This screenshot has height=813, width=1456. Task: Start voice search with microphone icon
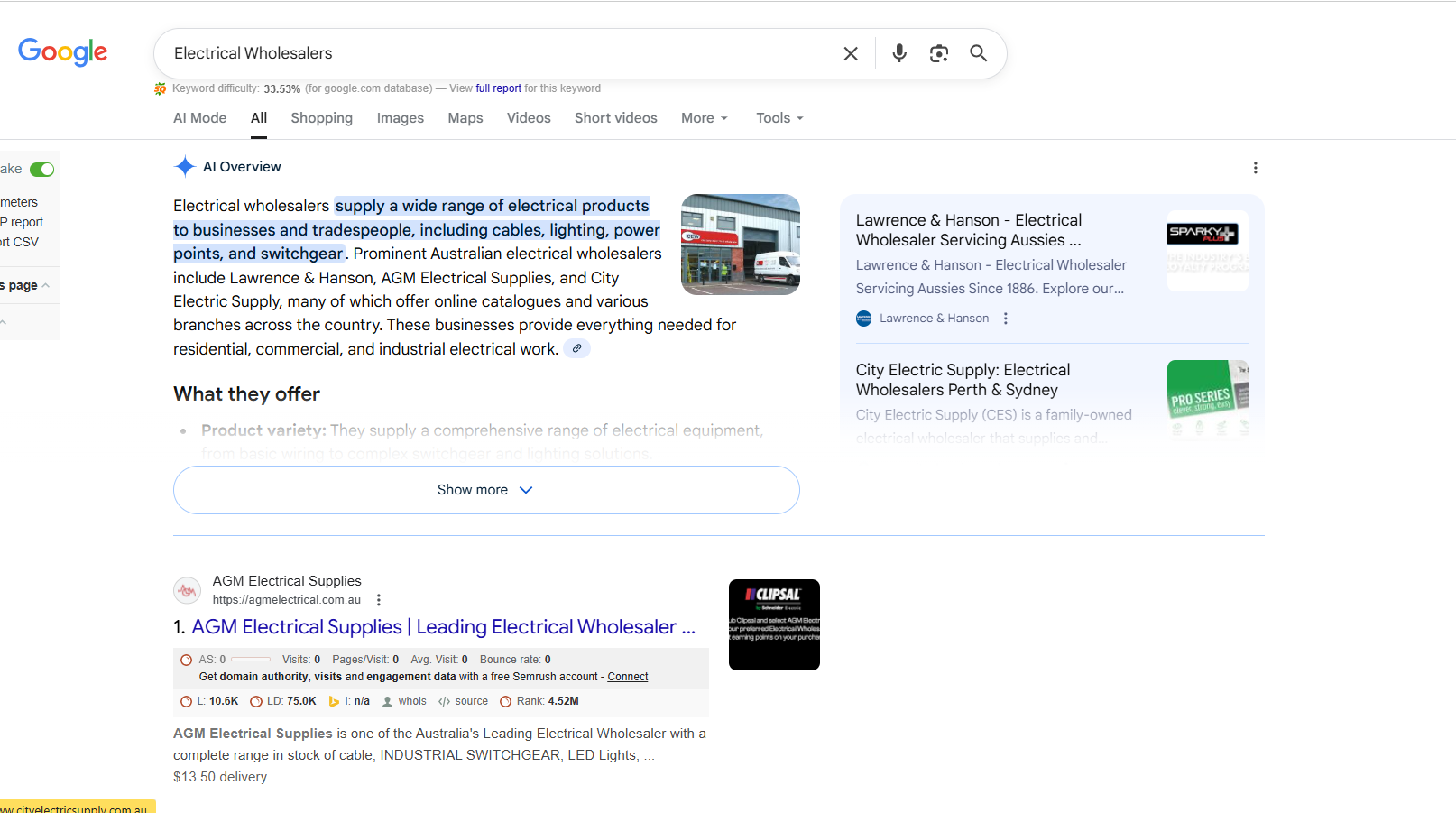[898, 54]
